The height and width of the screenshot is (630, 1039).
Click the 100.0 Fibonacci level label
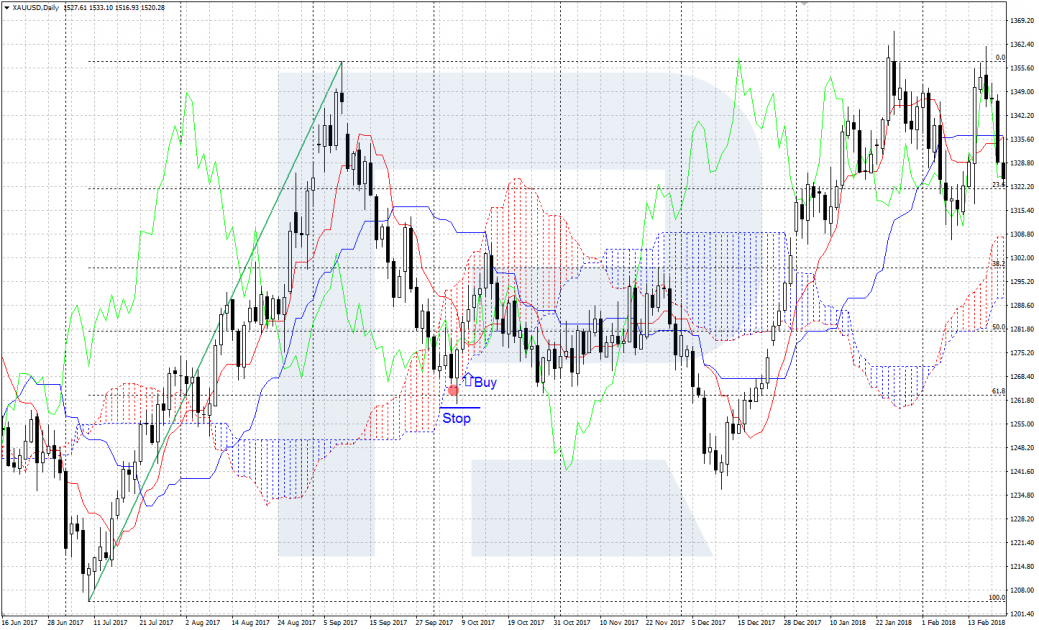point(997,598)
